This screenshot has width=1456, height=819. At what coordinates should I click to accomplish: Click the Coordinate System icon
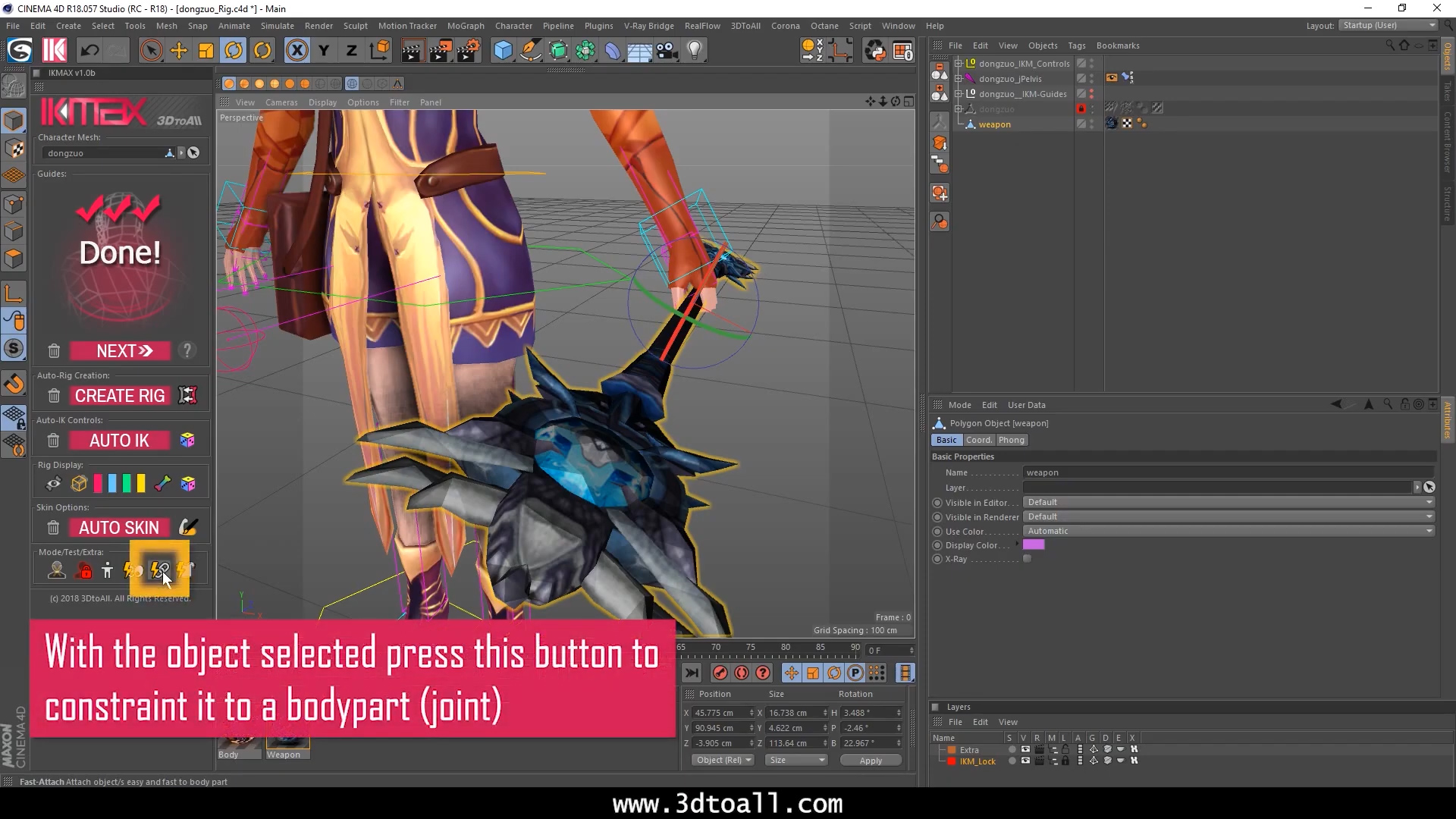pyautogui.click(x=379, y=51)
